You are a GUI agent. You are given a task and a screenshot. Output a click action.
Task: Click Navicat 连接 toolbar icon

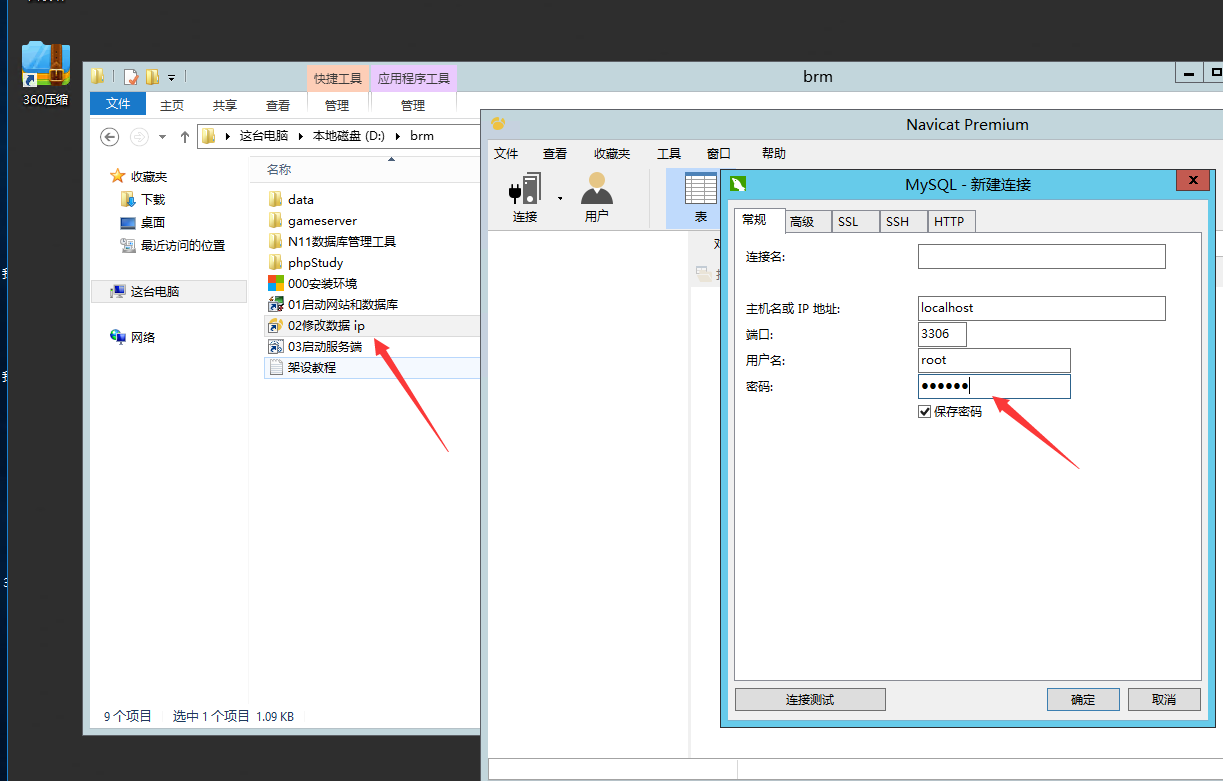[525, 197]
